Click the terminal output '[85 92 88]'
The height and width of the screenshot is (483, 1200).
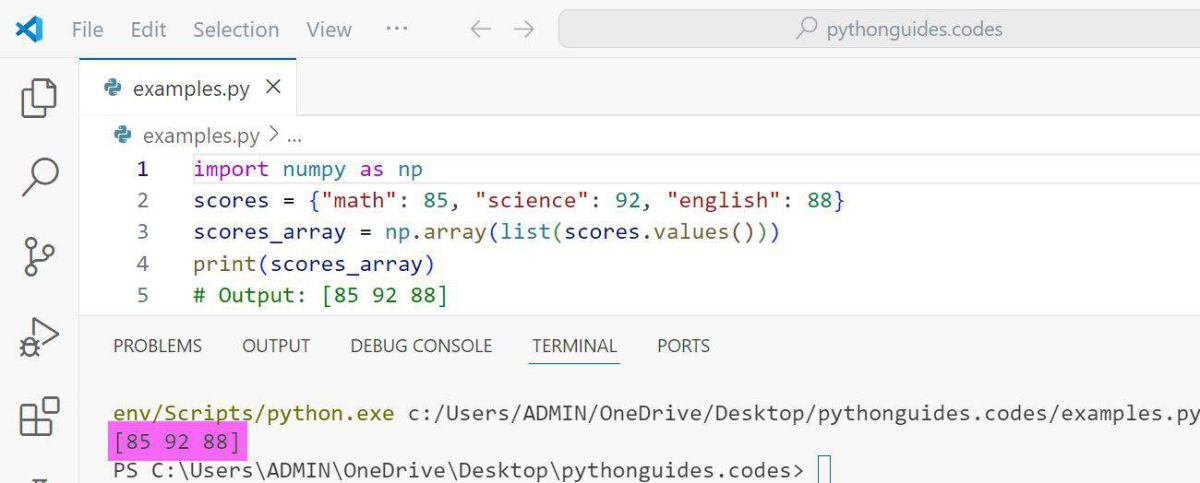177,441
